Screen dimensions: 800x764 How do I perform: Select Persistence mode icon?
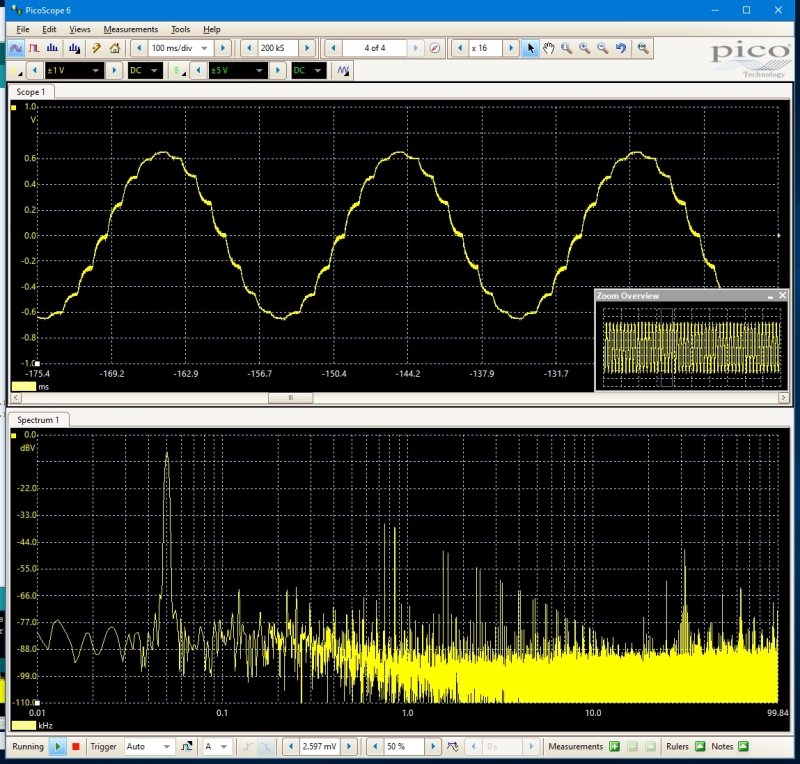pyautogui.click(x=34, y=48)
